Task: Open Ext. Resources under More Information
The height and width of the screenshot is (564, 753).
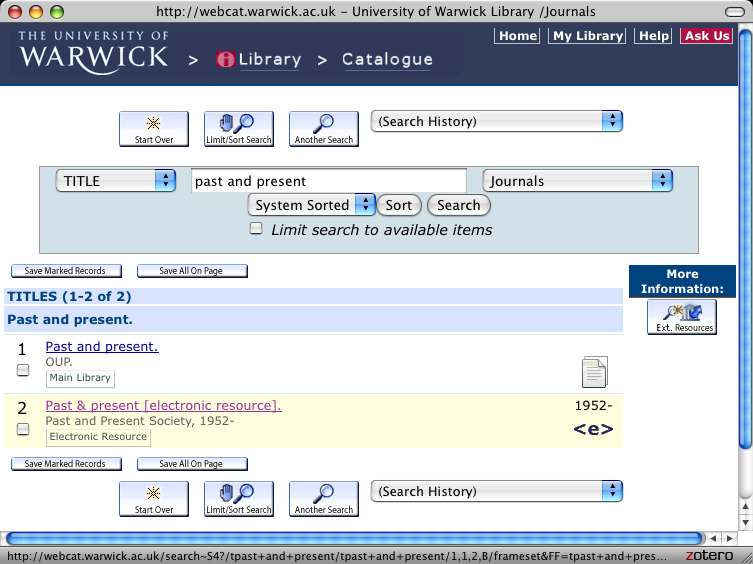Action: [684, 316]
